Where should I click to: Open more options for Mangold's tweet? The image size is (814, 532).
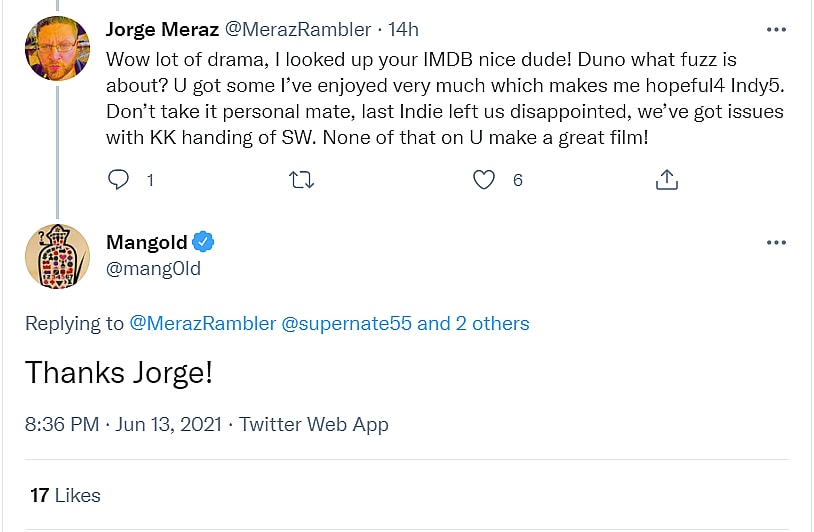[x=775, y=243]
